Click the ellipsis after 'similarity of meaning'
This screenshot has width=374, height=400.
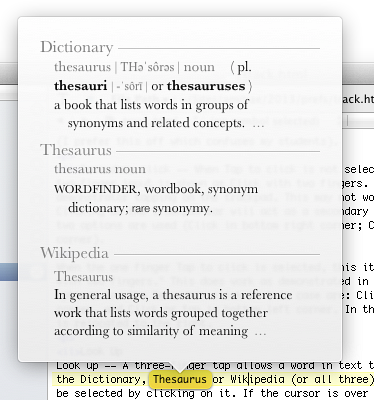click(260, 333)
